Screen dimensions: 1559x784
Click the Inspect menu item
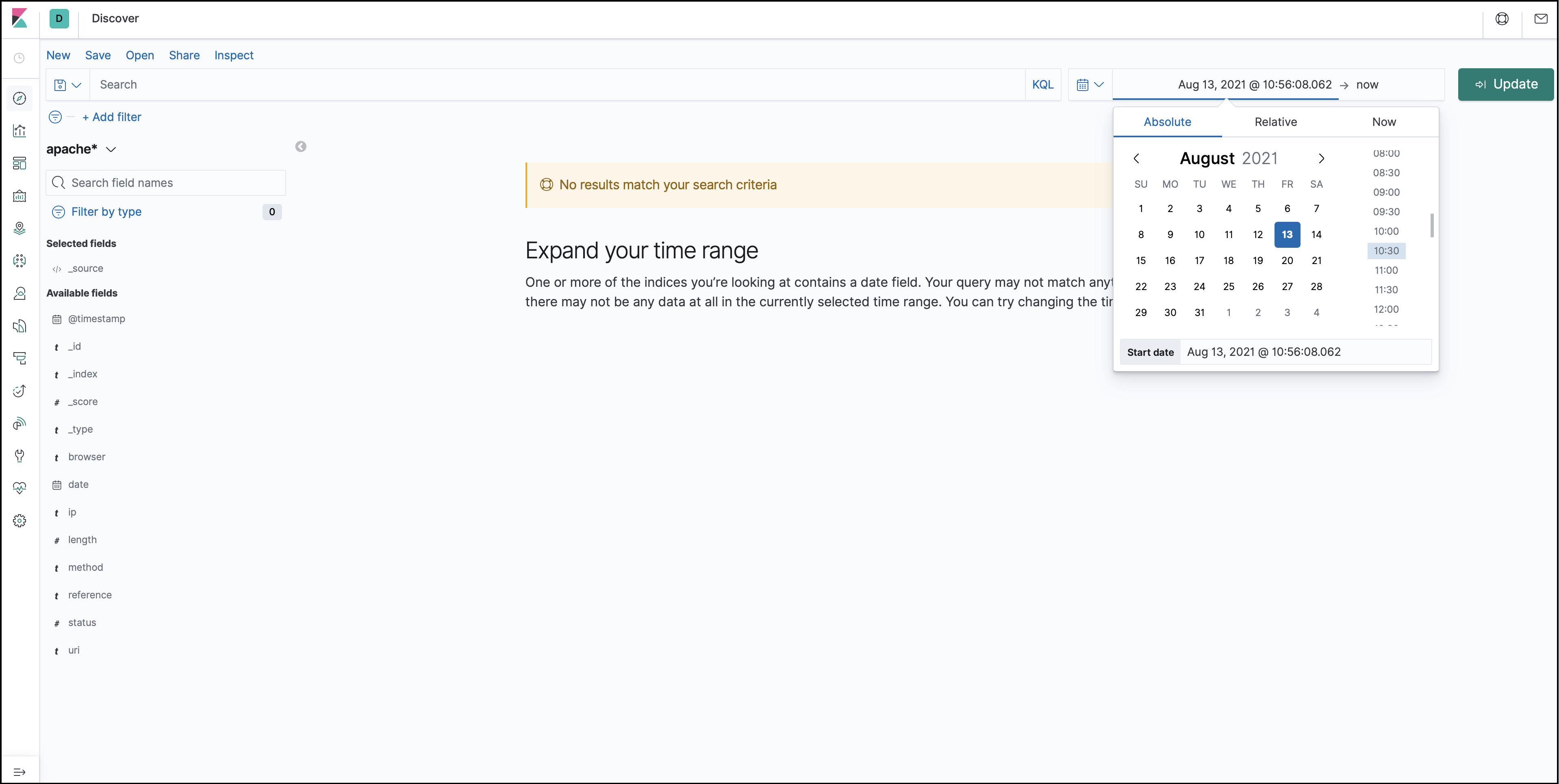[x=234, y=55]
